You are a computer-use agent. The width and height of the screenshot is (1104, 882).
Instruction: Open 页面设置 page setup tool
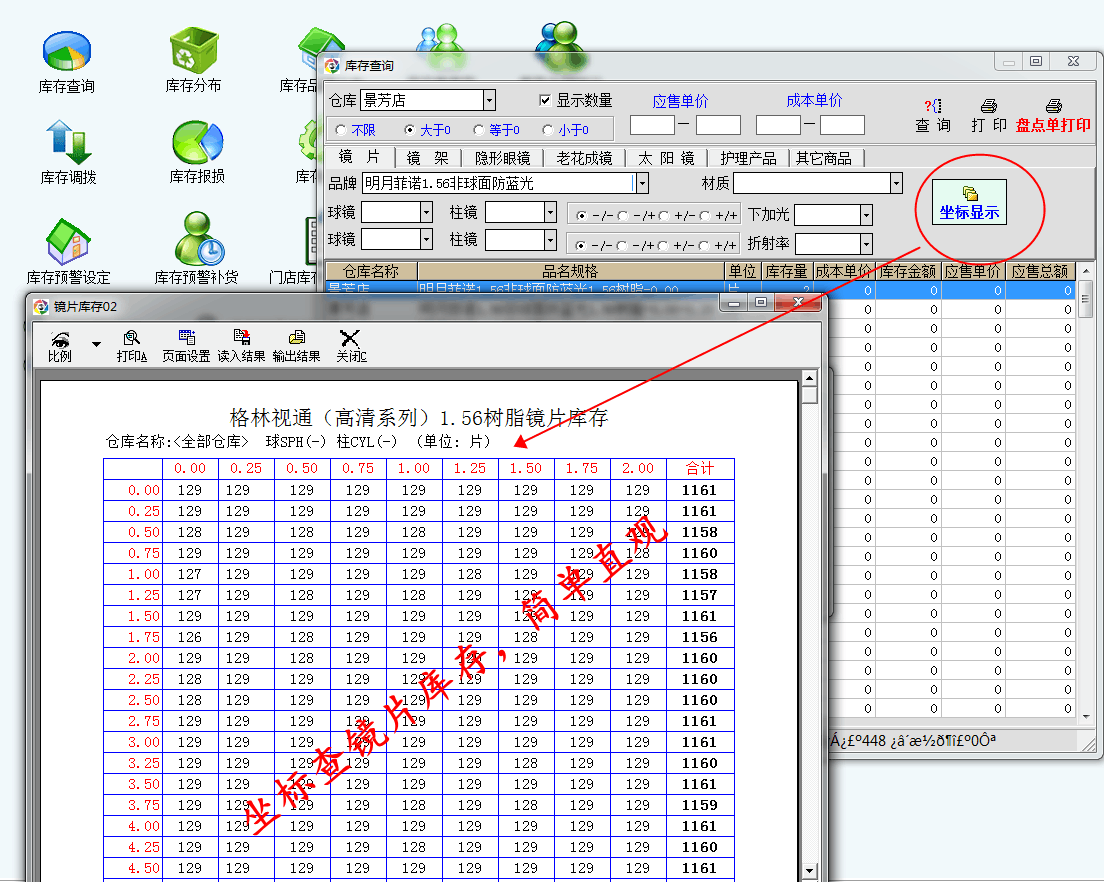point(186,345)
